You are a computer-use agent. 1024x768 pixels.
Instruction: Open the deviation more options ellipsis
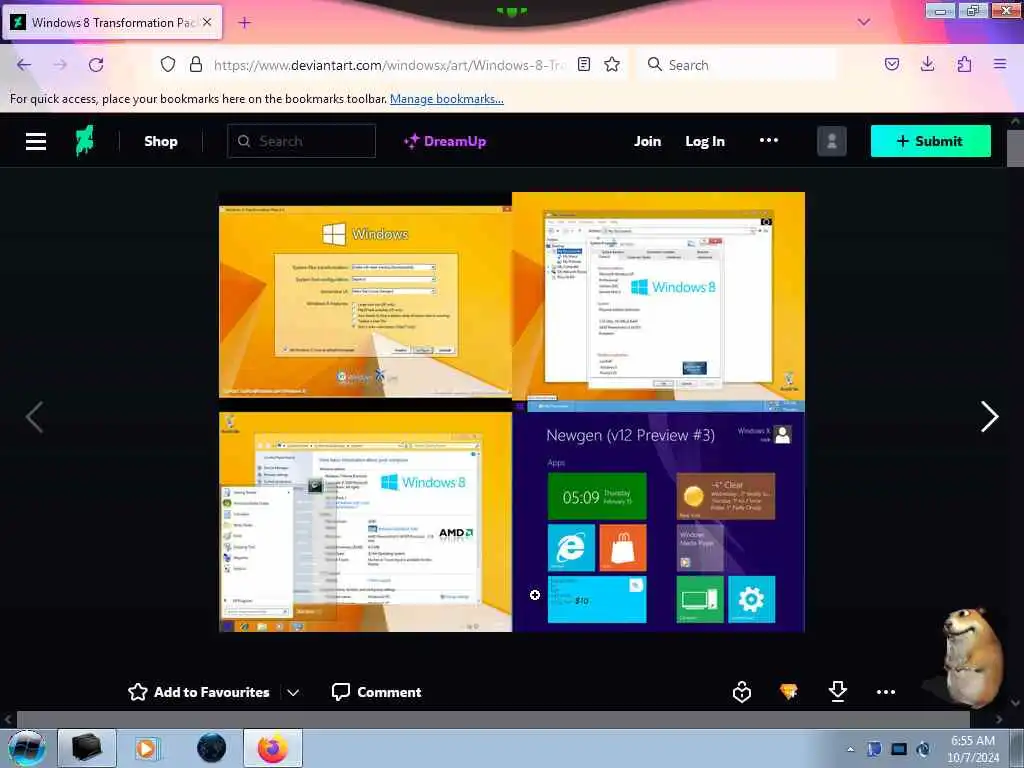[886, 692]
